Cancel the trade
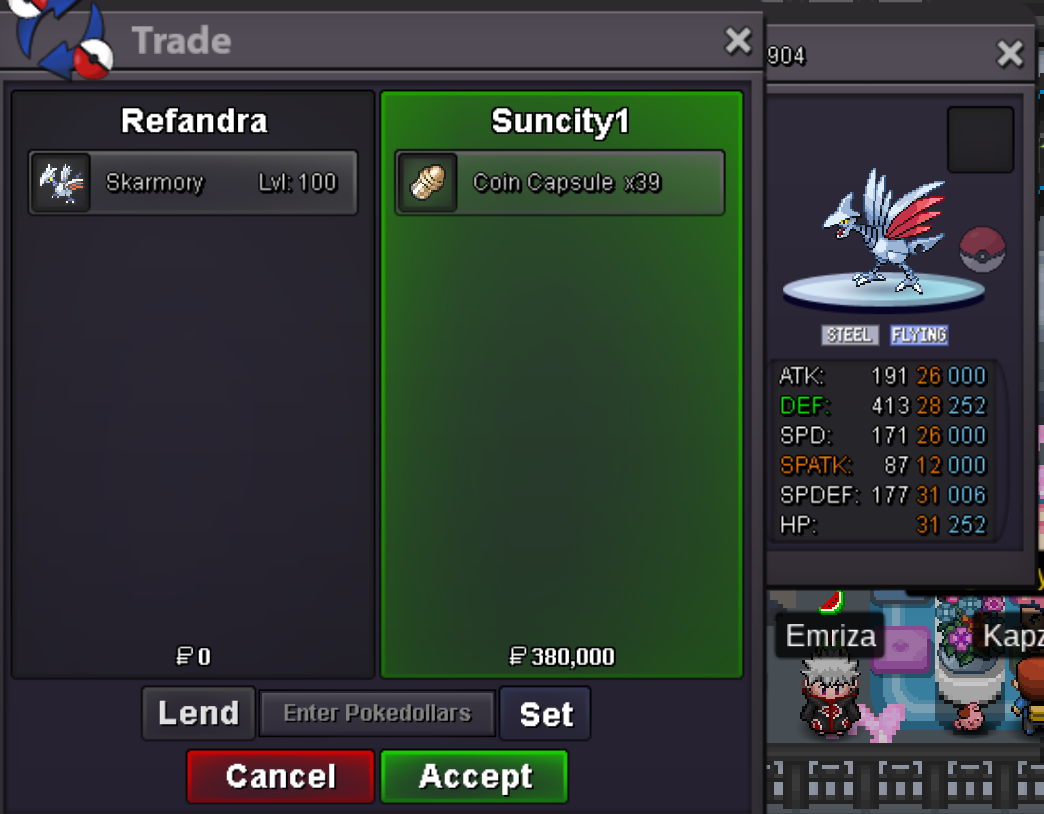The height and width of the screenshot is (814, 1044). 280,776
